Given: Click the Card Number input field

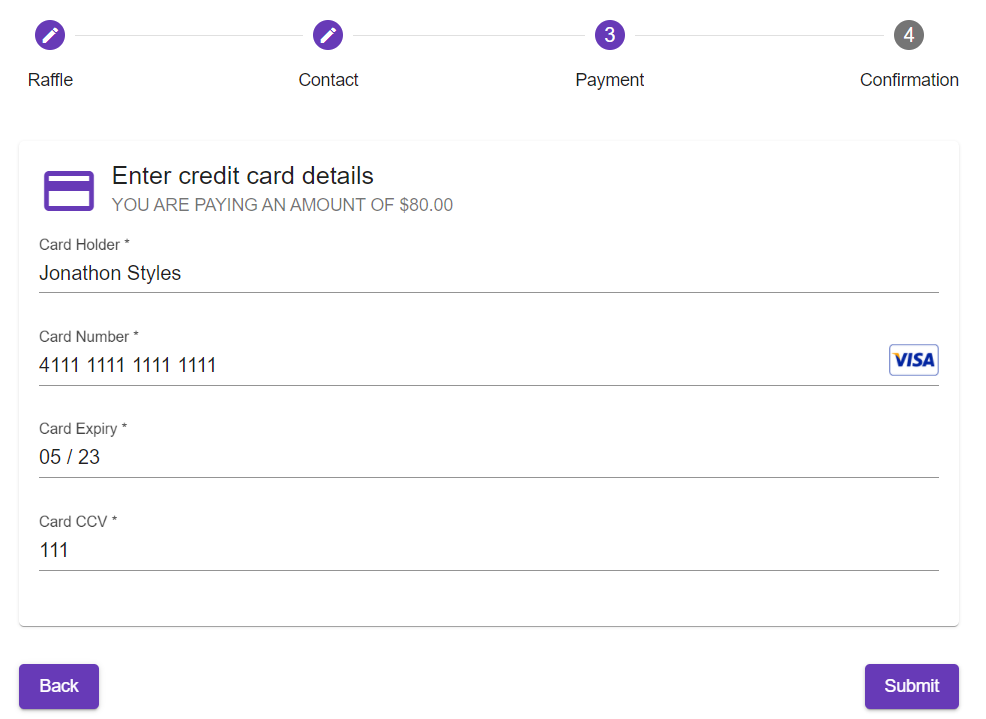Looking at the screenshot, I should (x=400, y=365).
